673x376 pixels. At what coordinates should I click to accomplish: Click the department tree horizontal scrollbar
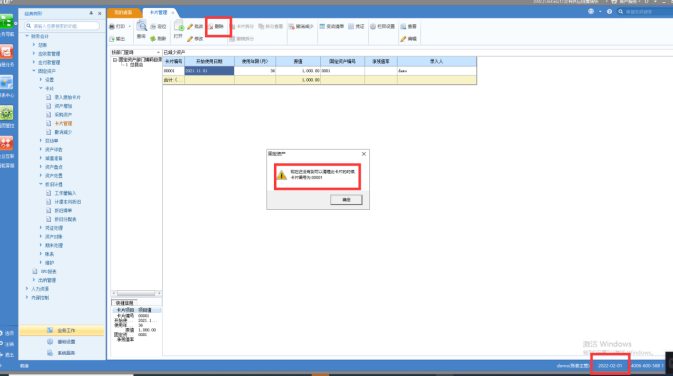pos(136,293)
